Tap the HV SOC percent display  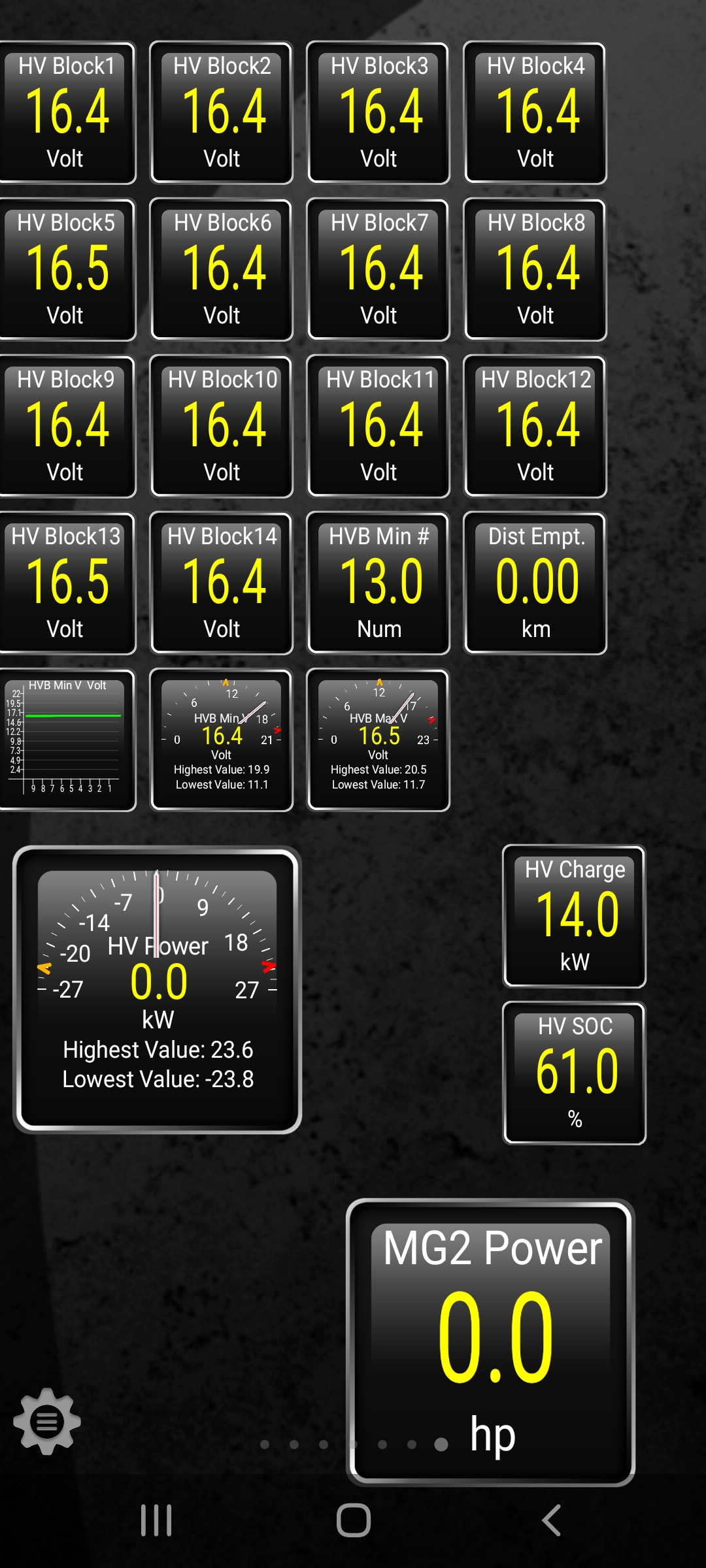click(575, 1073)
